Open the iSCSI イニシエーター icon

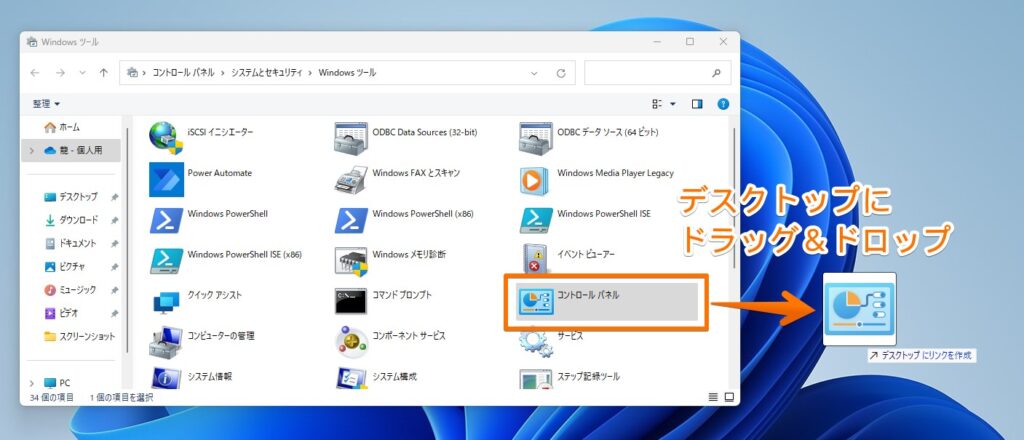166,138
